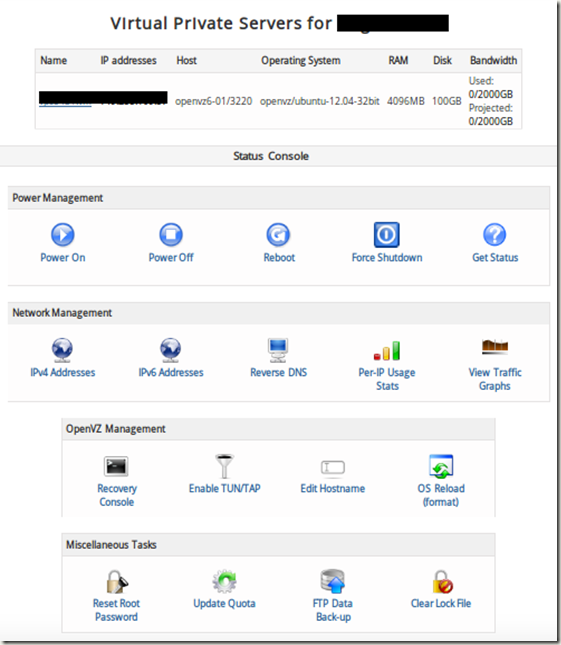
Task: Click the Power Off link text
Action: (171, 258)
